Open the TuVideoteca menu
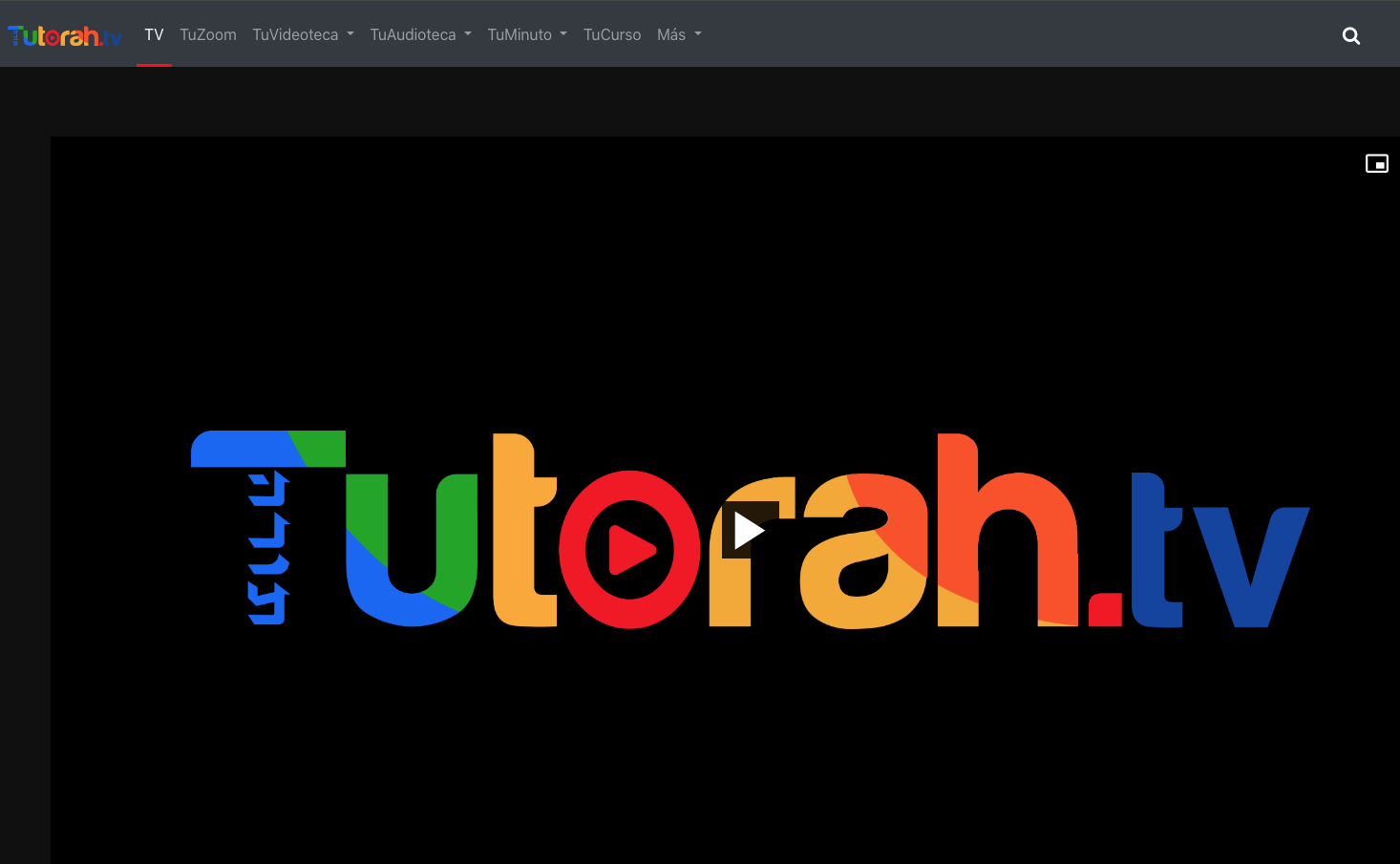This screenshot has width=1400, height=864. [x=295, y=34]
